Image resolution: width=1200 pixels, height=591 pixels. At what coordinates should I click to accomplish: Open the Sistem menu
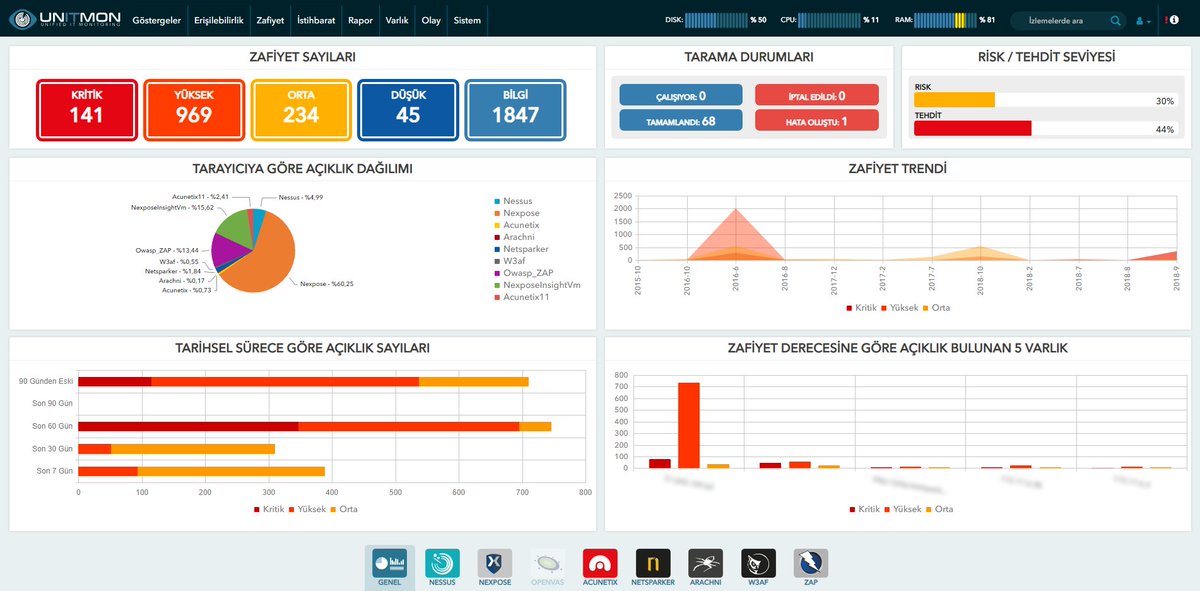click(x=467, y=20)
